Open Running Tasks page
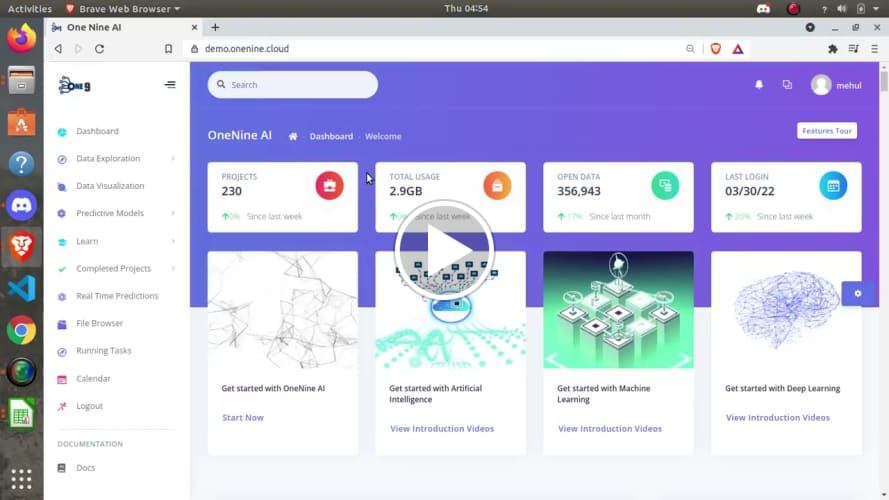The height and width of the screenshot is (500, 889). point(104,350)
